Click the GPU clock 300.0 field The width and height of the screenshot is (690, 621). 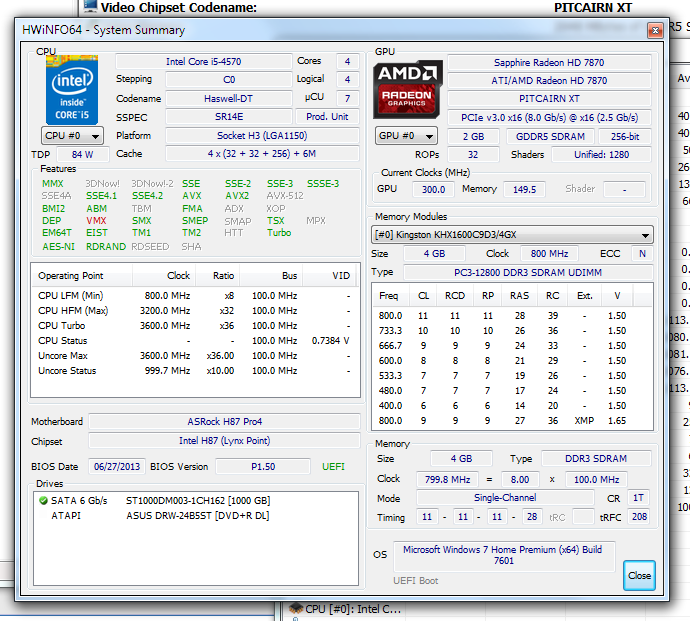(x=434, y=190)
